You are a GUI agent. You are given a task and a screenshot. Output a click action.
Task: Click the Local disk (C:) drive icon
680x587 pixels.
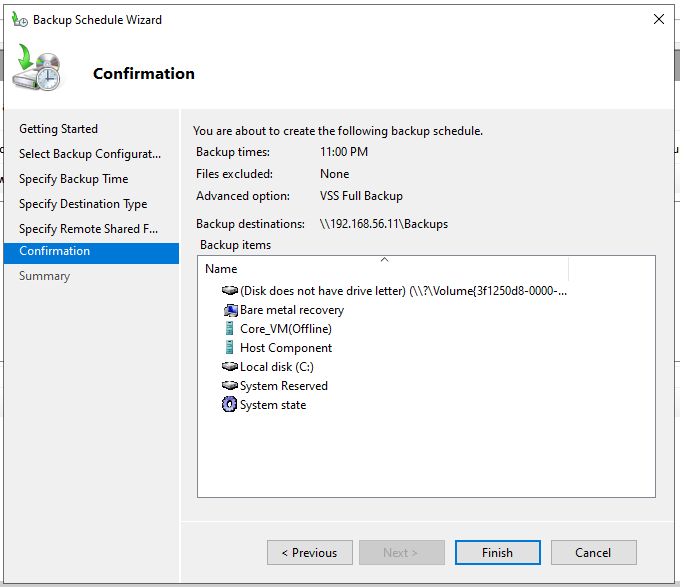(230, 366)
